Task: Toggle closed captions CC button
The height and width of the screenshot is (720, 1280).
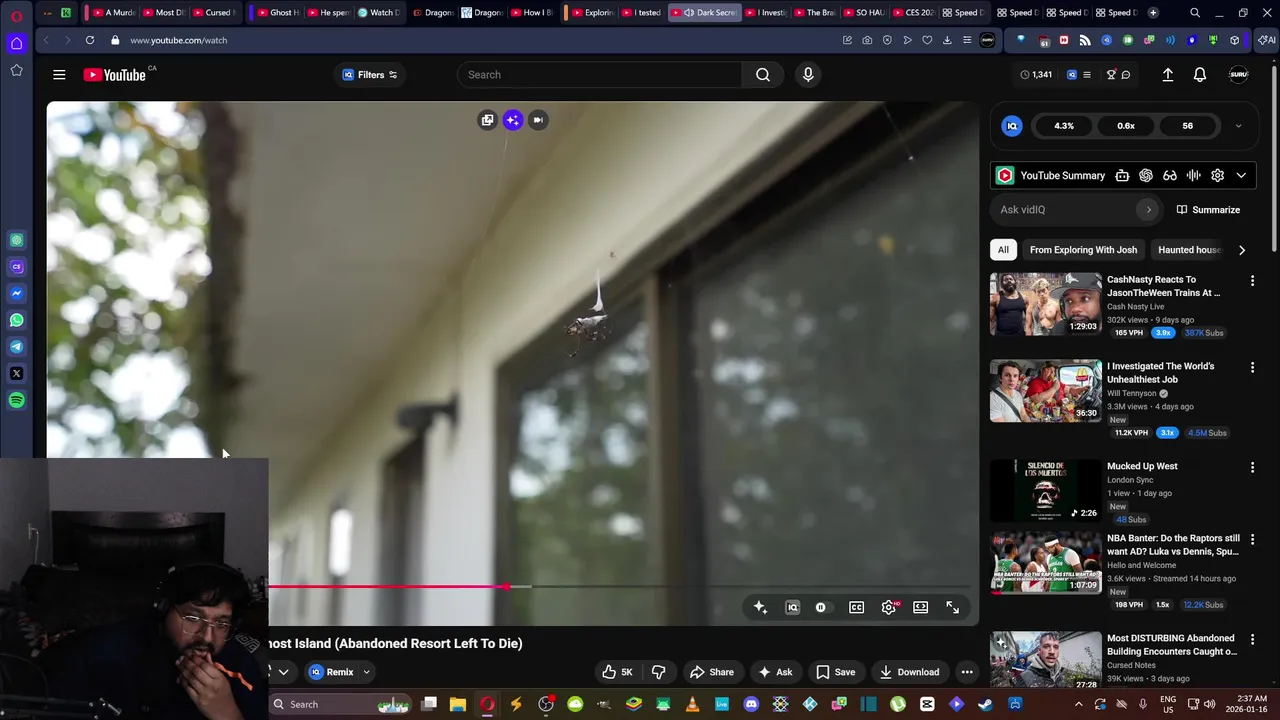Action: 857,607
